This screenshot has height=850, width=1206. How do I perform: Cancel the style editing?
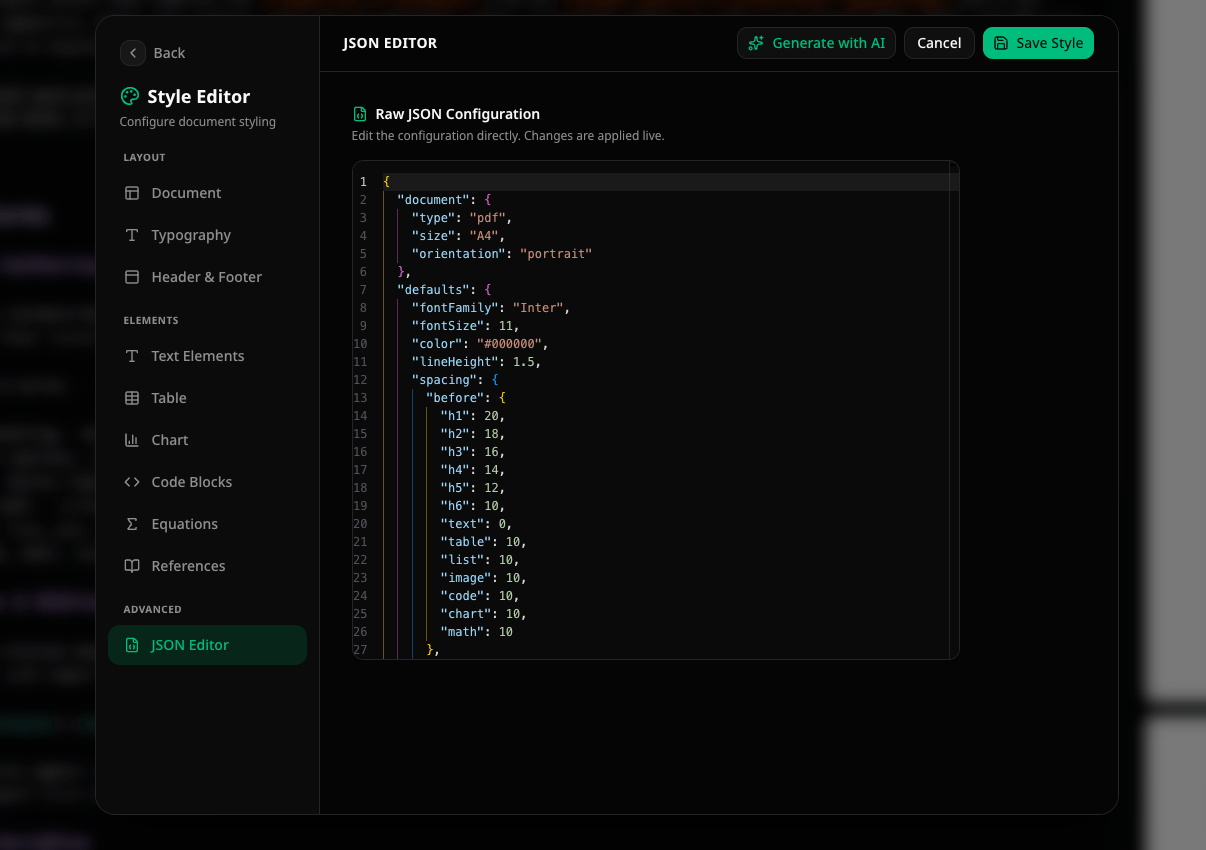point(939,43)
